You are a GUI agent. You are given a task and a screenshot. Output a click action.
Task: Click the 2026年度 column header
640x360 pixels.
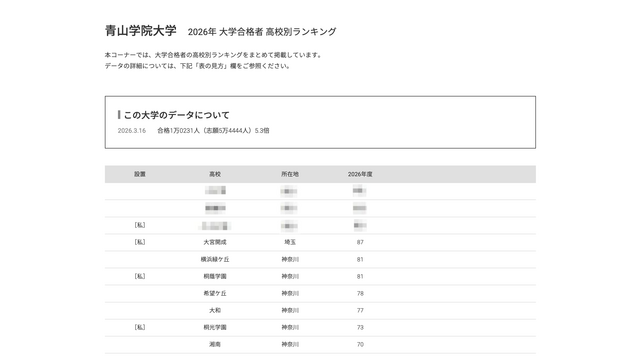(360, 174)
